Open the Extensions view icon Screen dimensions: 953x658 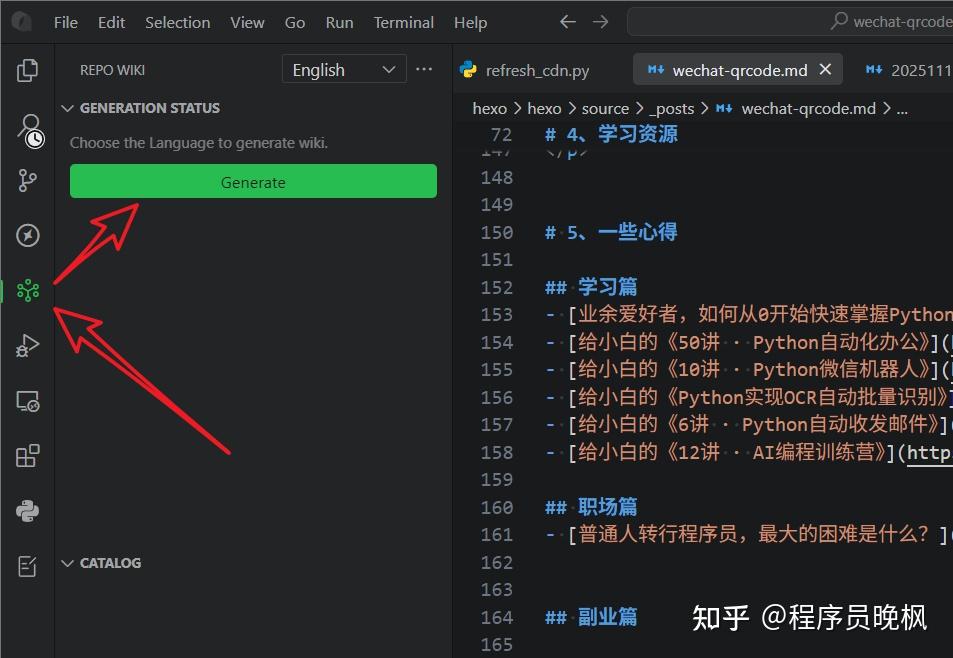pyautogui.click(x=27, y=455)
